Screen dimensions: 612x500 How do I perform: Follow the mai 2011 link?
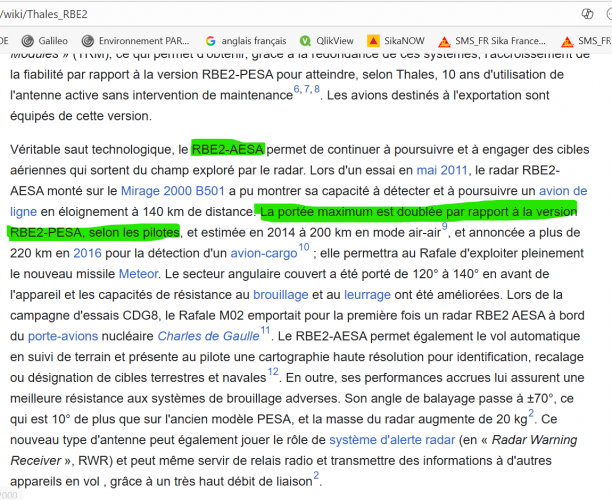coord(442,170)
